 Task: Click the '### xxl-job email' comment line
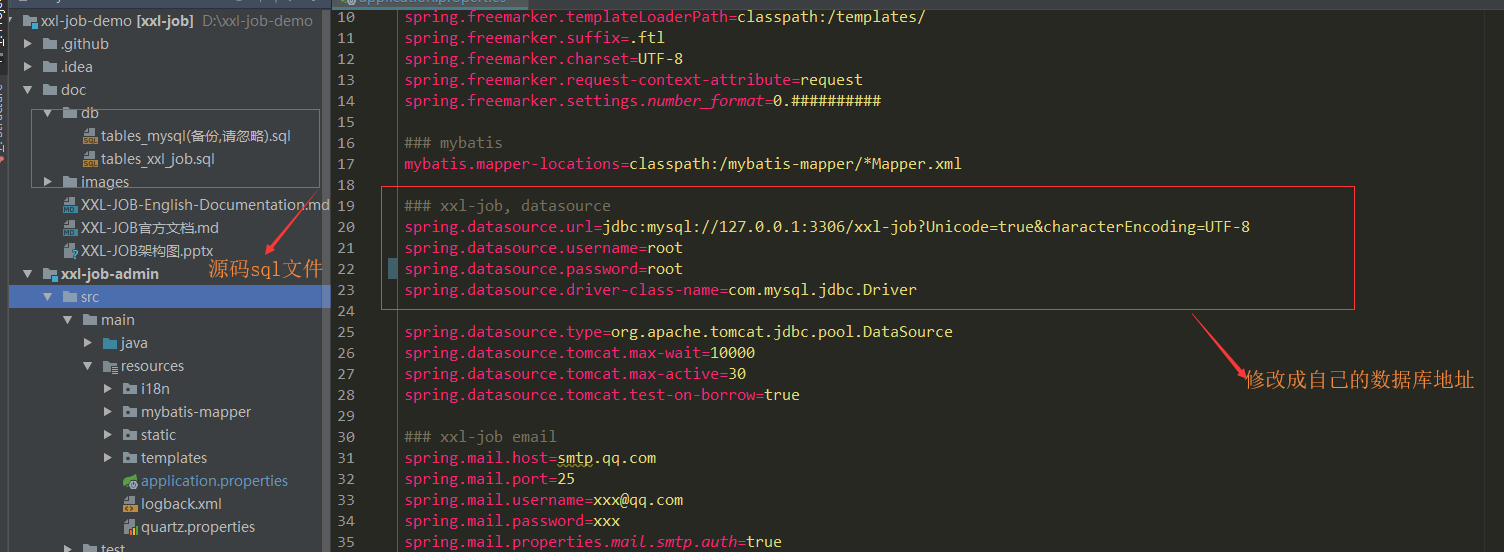click(x=480, y=437)
